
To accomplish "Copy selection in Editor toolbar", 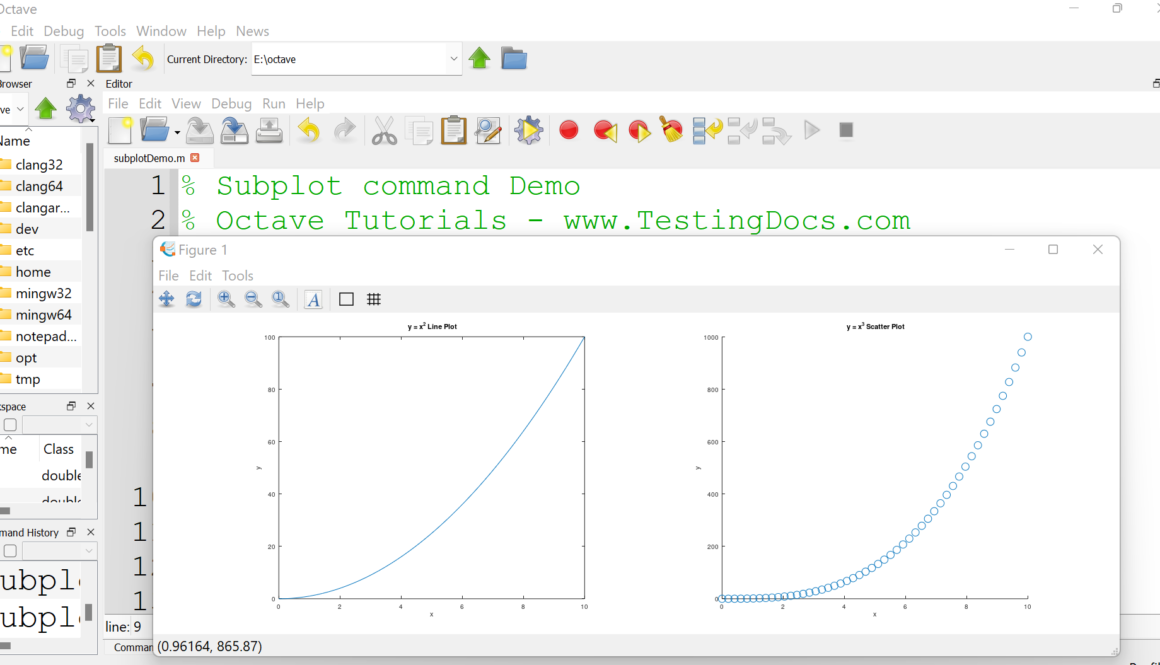I will (419, 132).
